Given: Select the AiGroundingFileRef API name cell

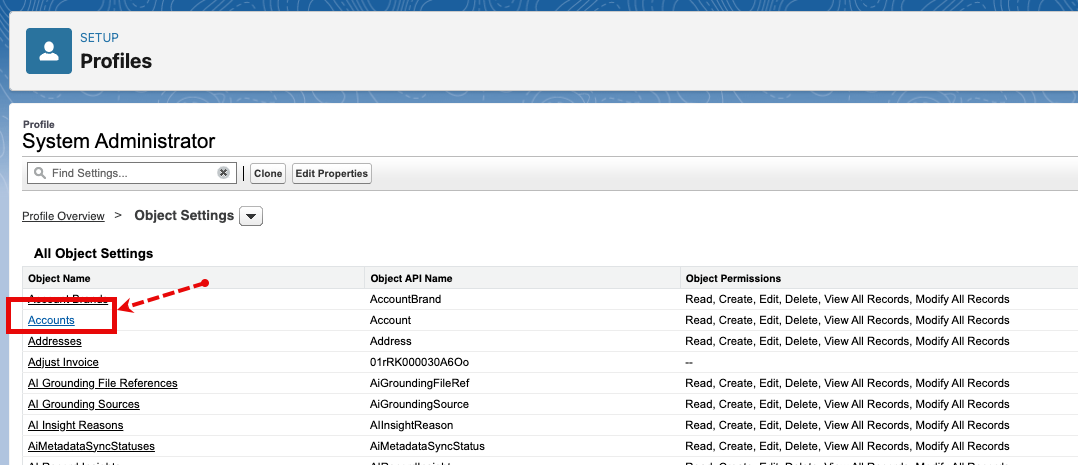Looking at the screenshot, I should tap(419, 383).
